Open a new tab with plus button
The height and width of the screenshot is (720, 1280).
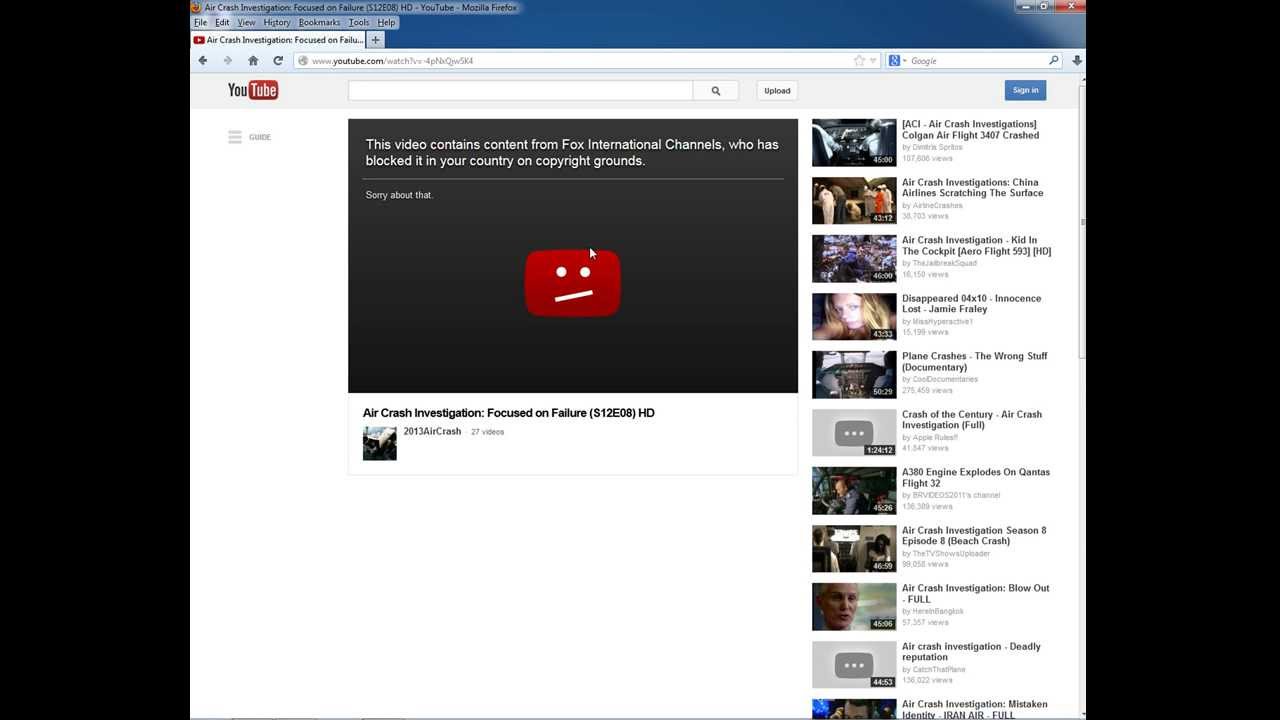tap(376, 40)
